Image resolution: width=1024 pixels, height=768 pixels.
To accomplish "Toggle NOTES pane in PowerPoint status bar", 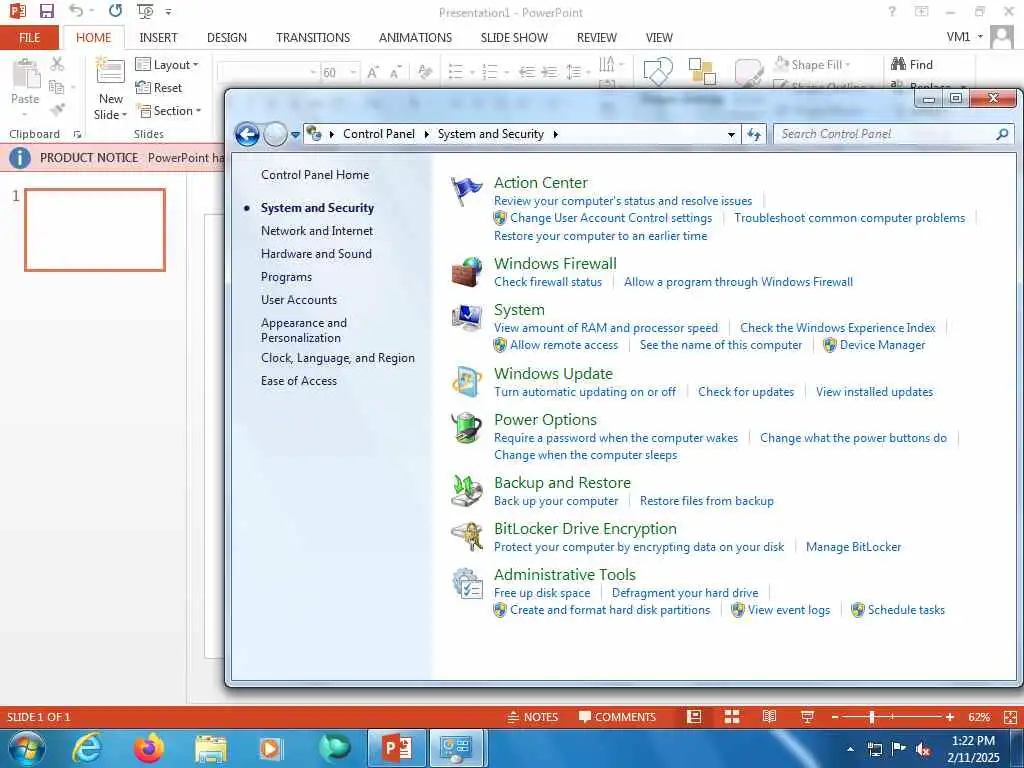I will tap(533, 717).
